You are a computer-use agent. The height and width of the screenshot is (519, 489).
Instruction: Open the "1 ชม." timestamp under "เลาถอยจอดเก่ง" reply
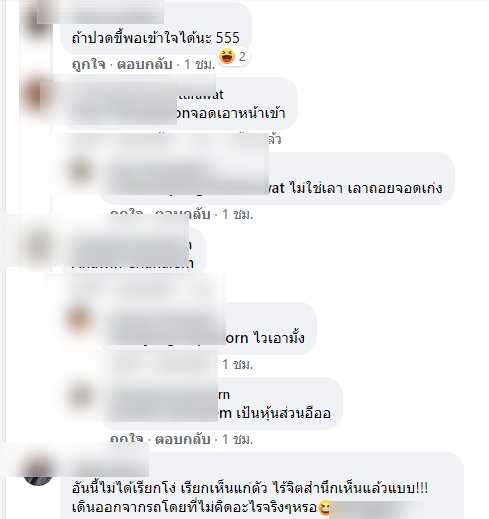(x=238, y=214)
